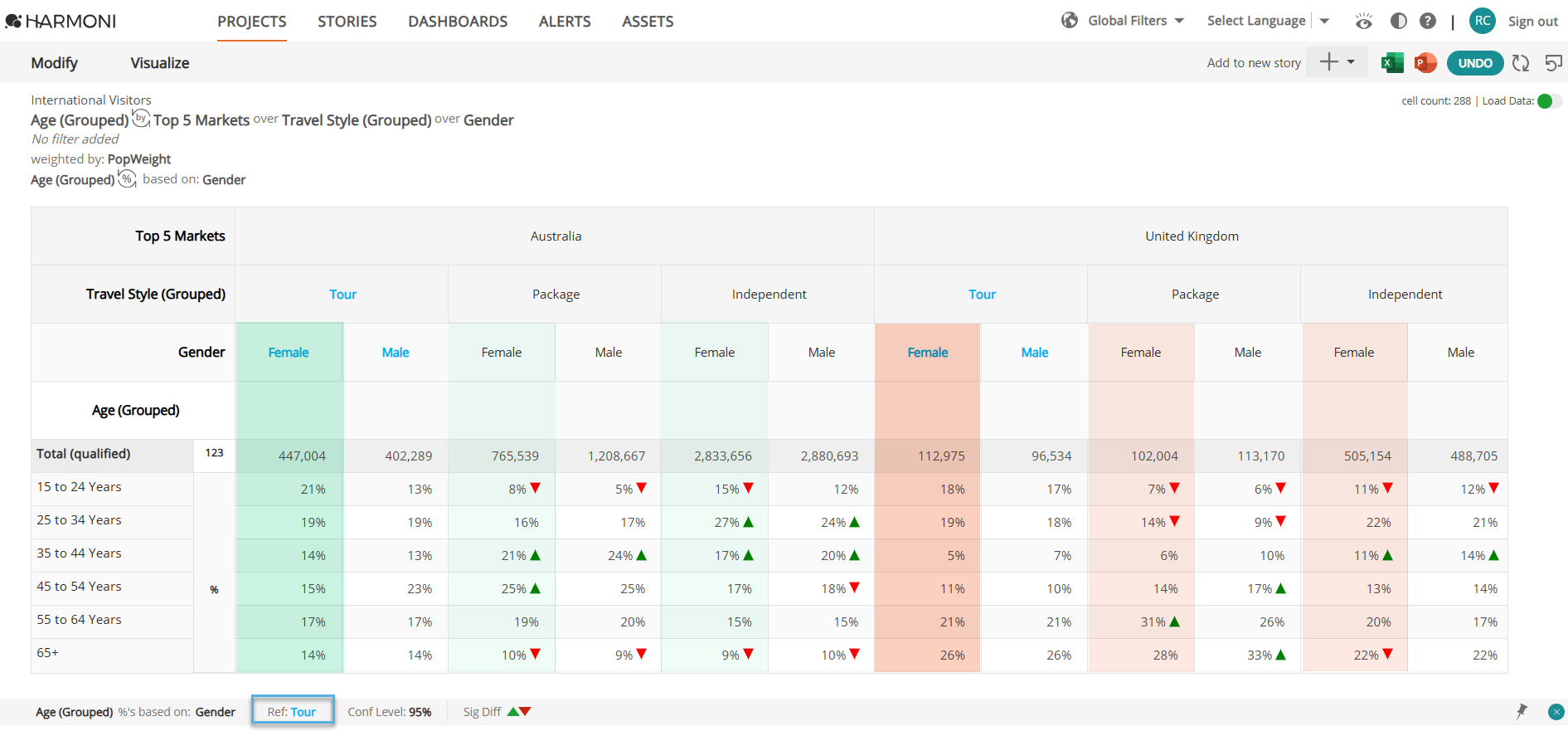1568x731 pixels.
Task: Click the percent icon beside Age (Grouped)
Action: [x=127, y=179]
